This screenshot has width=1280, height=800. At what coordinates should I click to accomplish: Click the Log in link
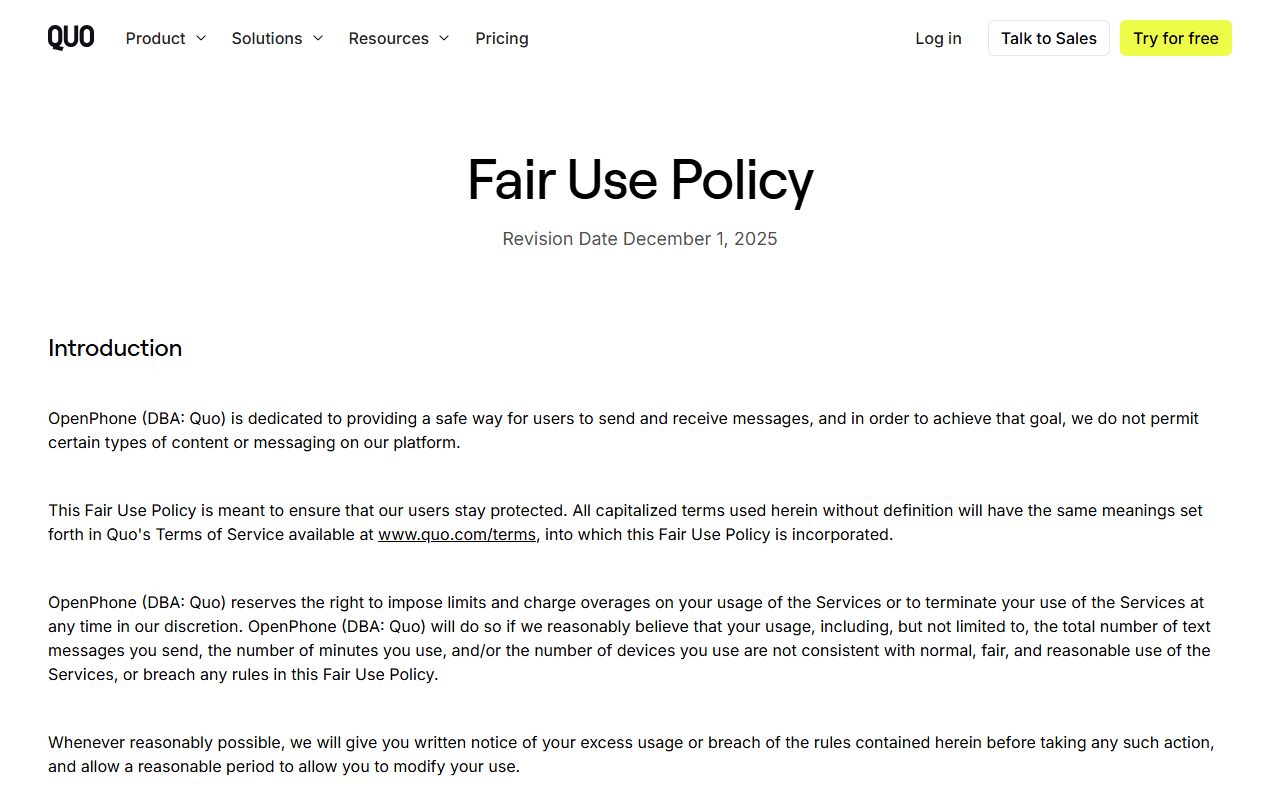[938, 38]
